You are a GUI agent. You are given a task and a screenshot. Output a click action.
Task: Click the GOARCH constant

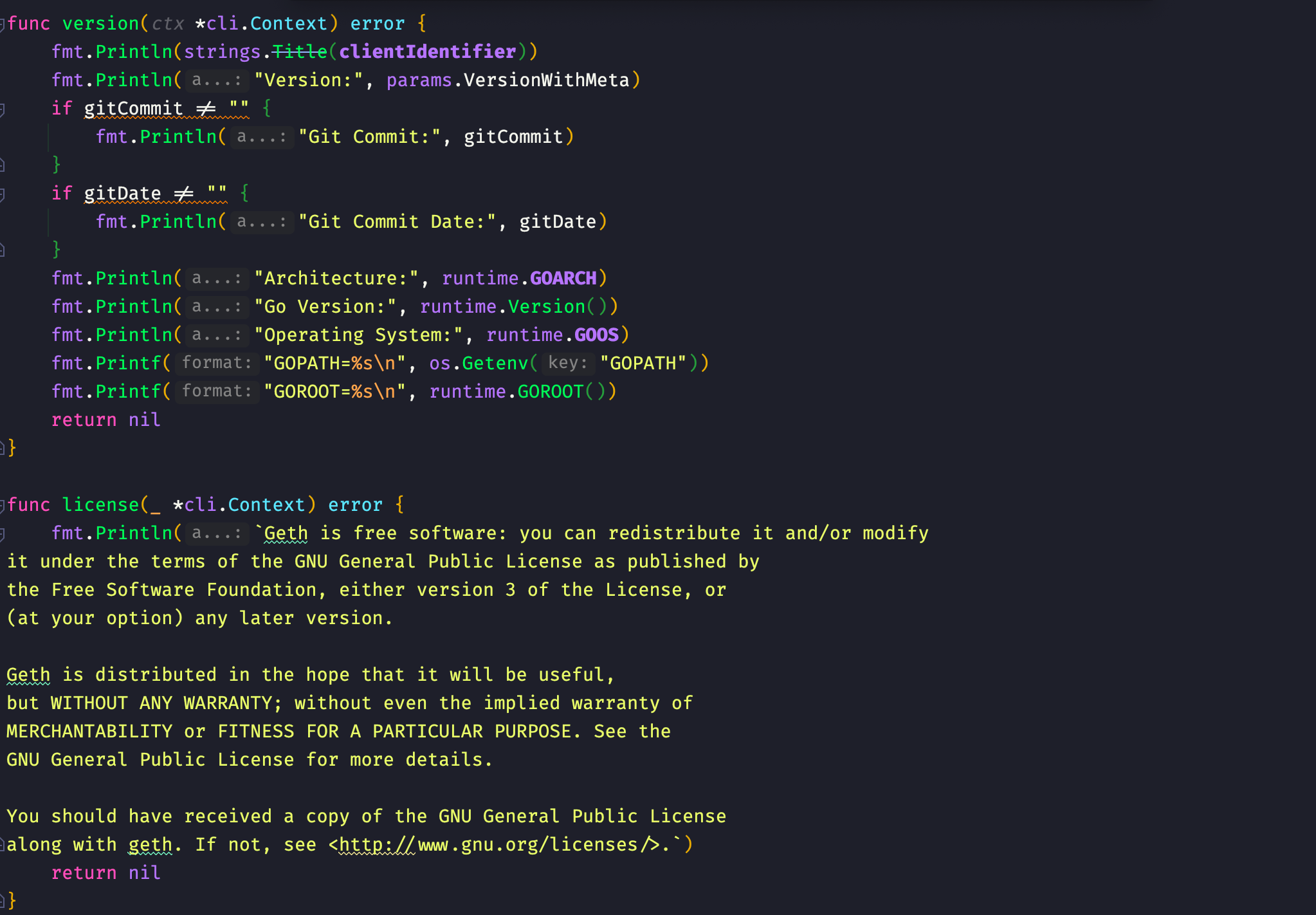tap(563, 279)
